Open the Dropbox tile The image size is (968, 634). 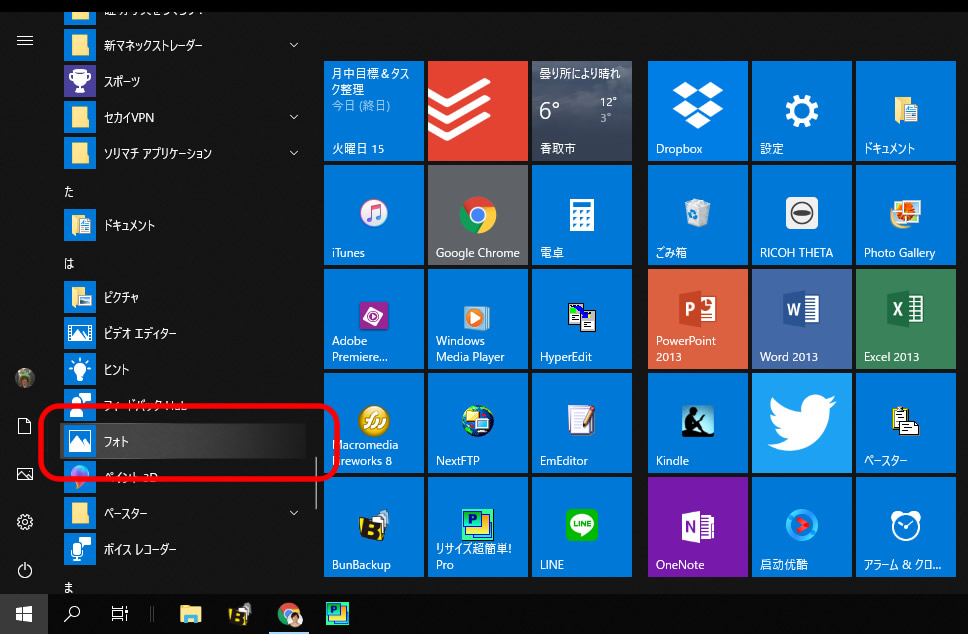pyautogui.click(x=697, y=111)
